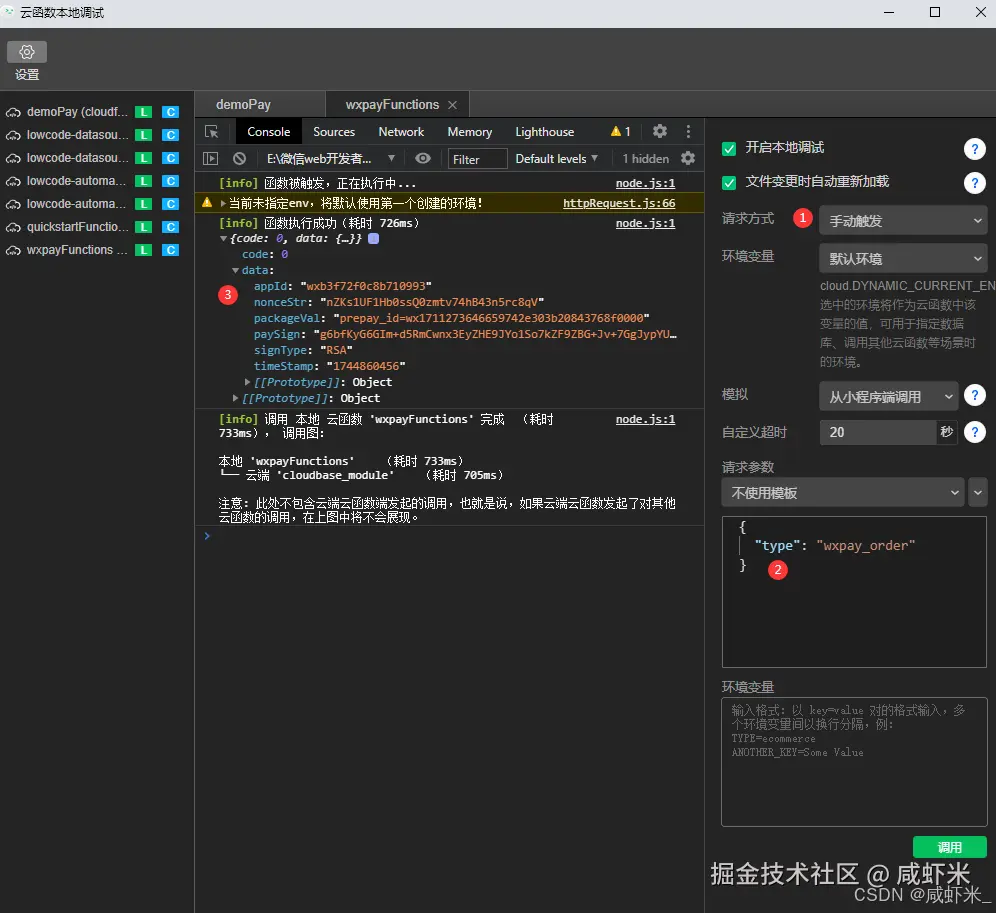Open the 不使用模板 template dropdown
The image size is (996, 913).
point(842,492)
